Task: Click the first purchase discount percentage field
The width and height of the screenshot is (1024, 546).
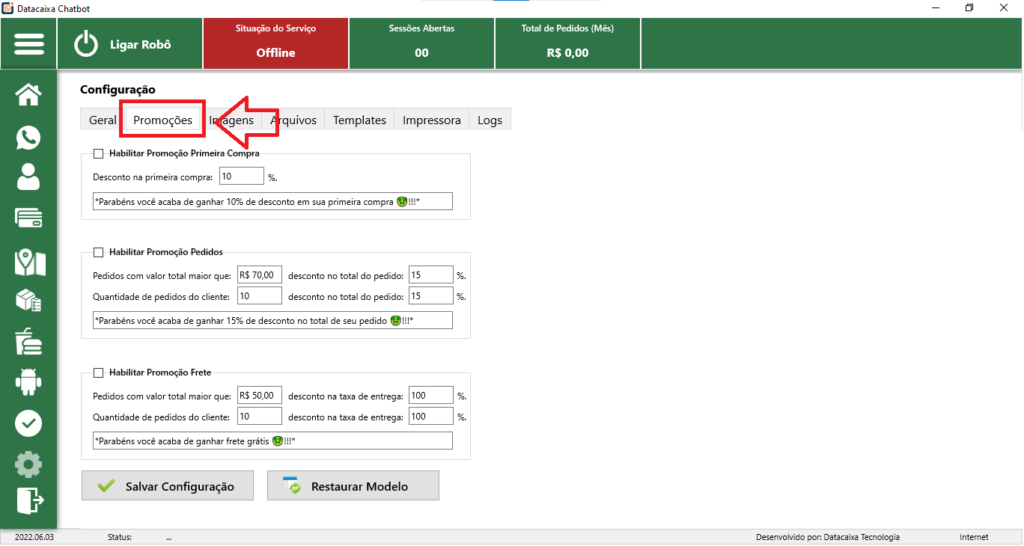Action: 241,176
